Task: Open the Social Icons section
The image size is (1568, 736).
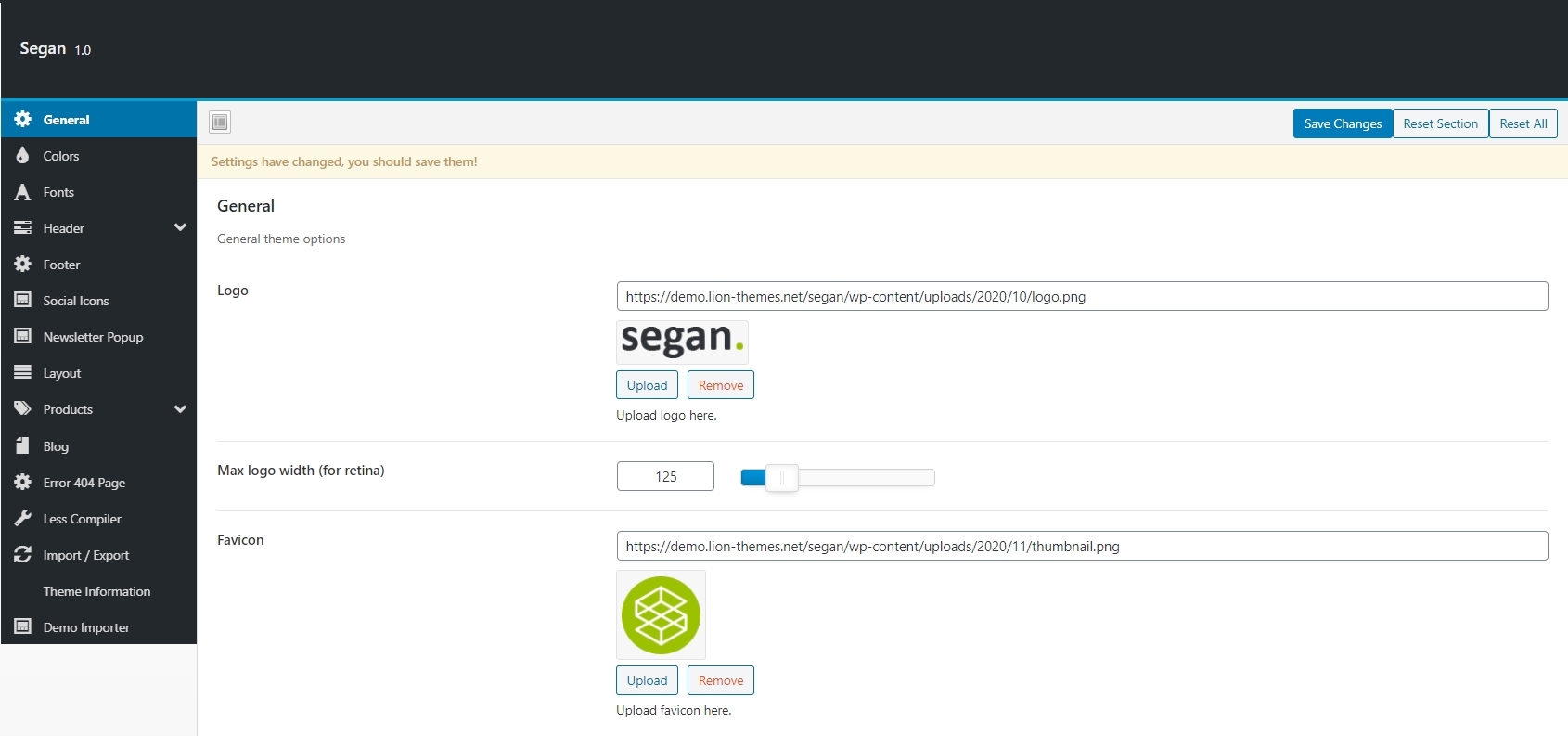Action: [76, 301]
